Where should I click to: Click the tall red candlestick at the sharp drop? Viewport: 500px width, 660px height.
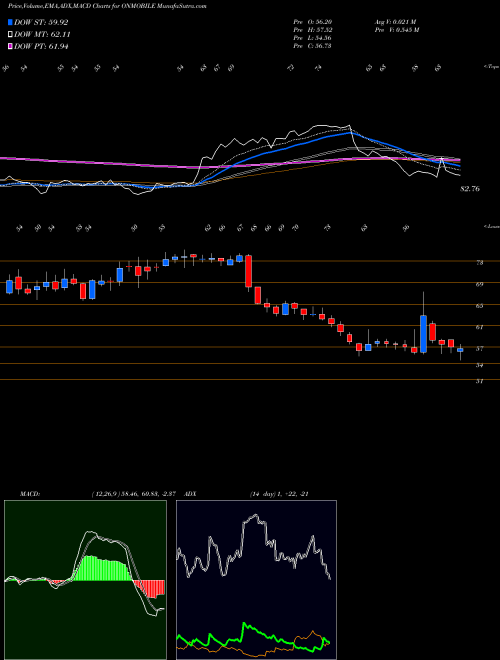click(249, 271)
